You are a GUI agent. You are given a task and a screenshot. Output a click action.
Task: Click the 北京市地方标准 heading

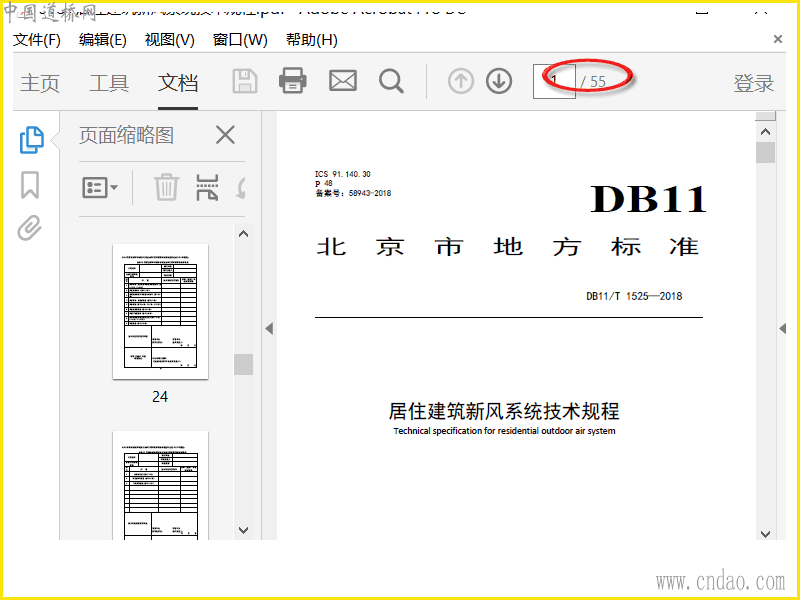508,247
